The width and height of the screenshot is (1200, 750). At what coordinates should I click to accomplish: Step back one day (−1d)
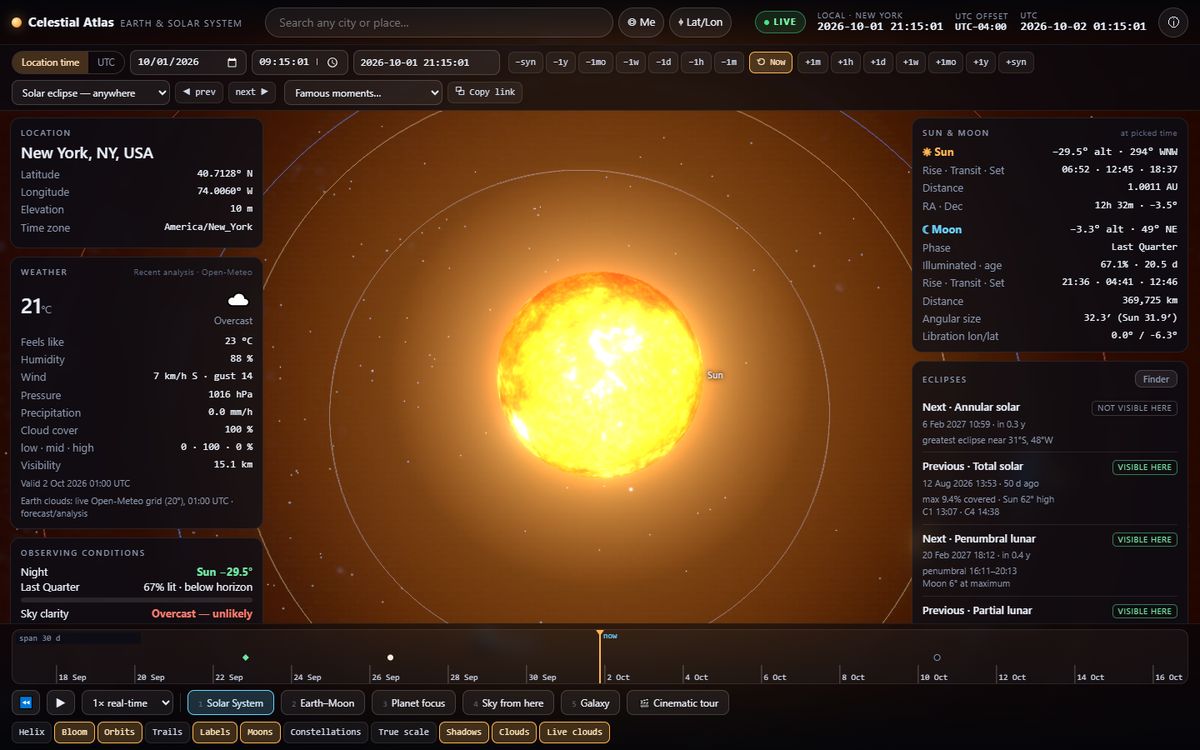click(663, 62)
